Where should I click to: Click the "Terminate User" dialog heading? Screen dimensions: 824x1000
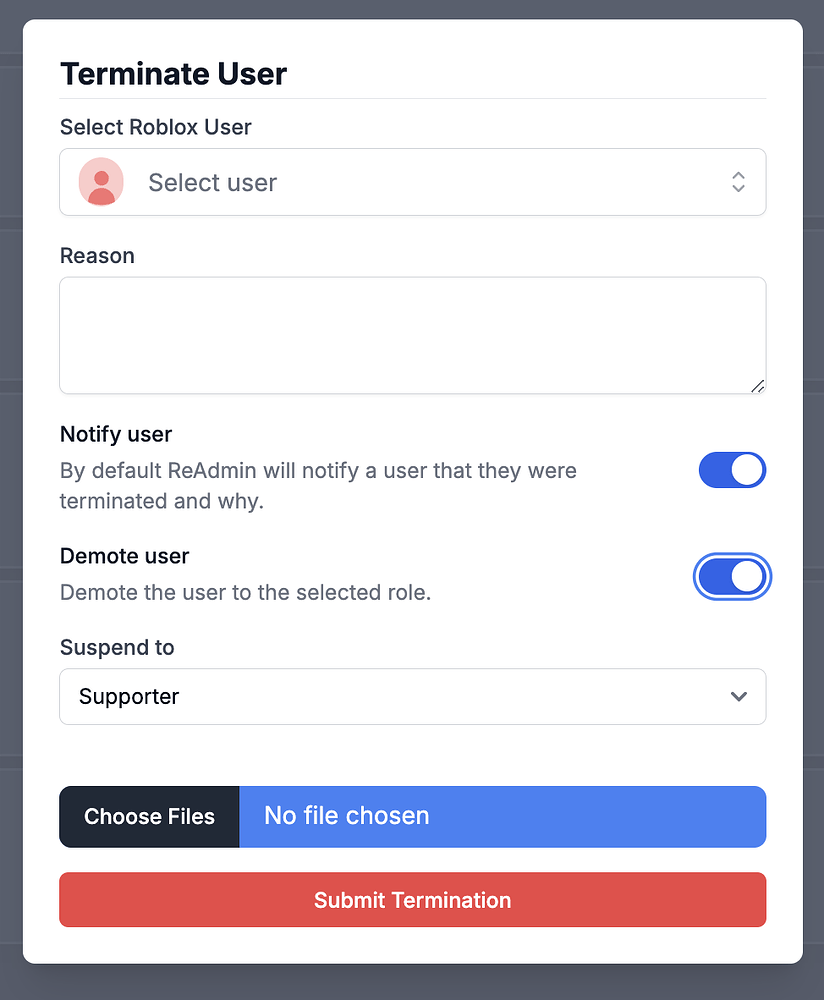point(174,74)
